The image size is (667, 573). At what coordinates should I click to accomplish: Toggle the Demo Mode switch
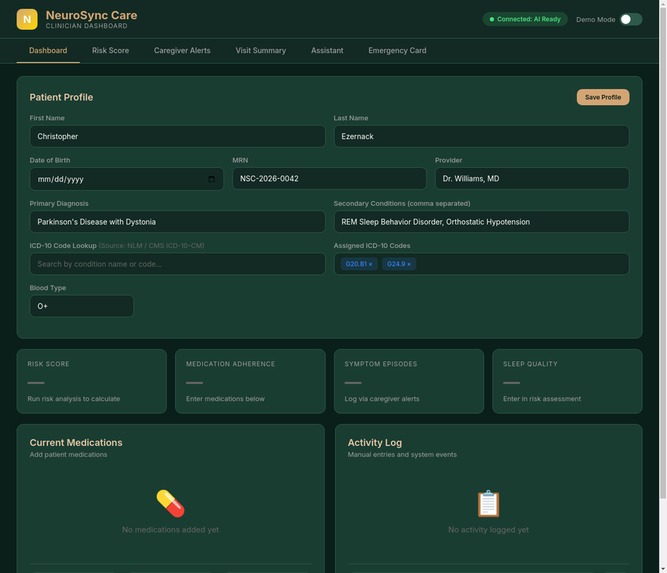tap(631, 20)
